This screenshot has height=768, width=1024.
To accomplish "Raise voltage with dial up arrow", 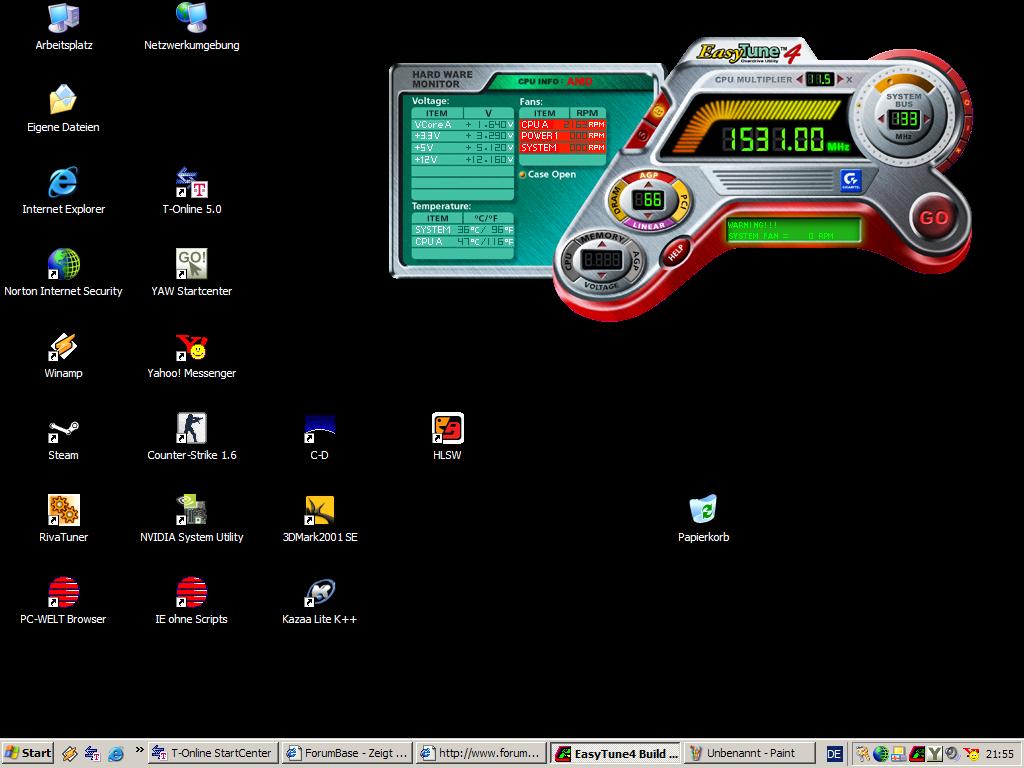I will coord(602,246).
